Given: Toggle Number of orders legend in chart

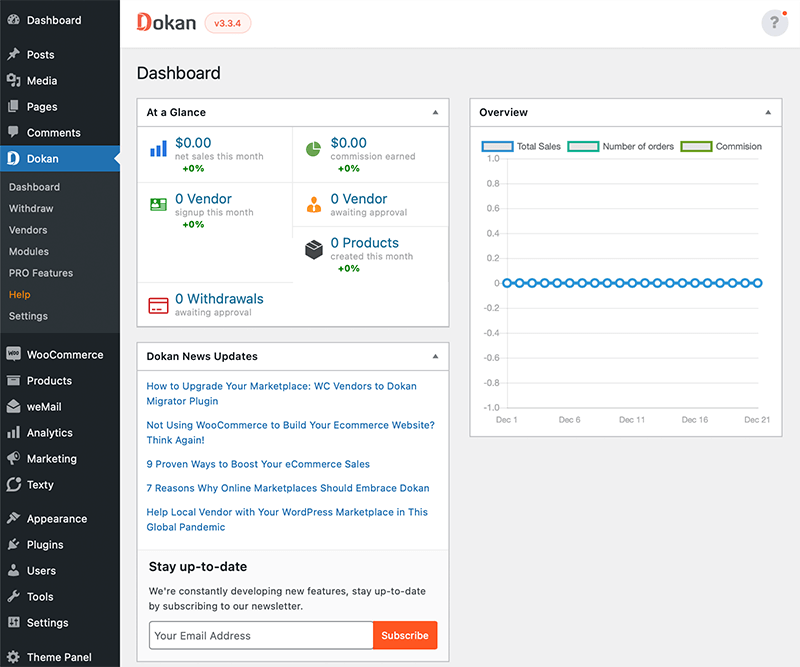Looking at the screenshot, I should coord(620,146).
